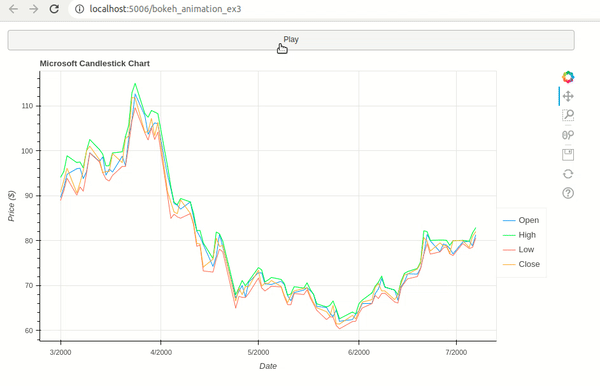
Task: Click the 5/2000 x-axis tick label
Action: (258, 352)
